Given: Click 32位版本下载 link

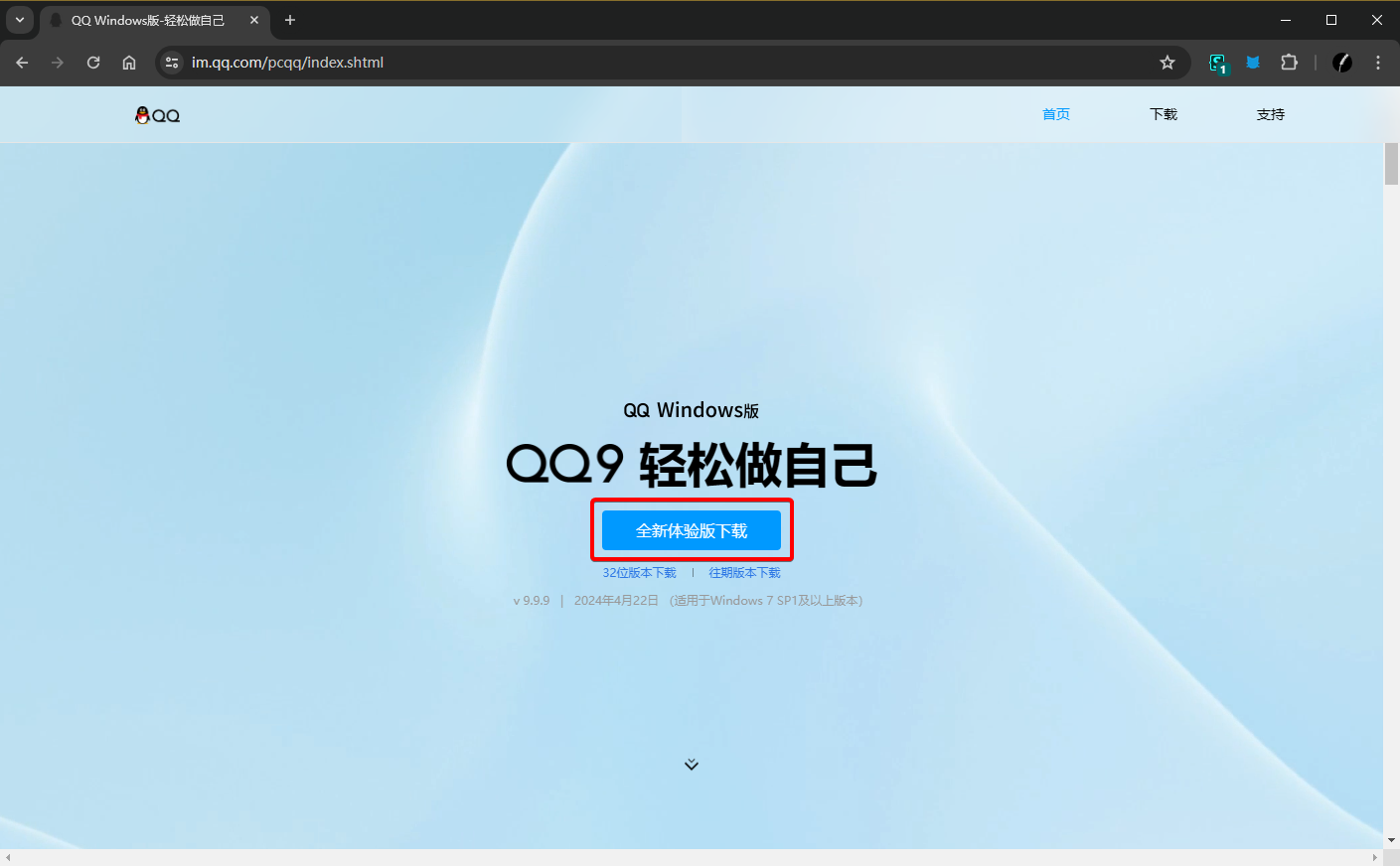Looking at the screenshot, I should coord(639,573).
